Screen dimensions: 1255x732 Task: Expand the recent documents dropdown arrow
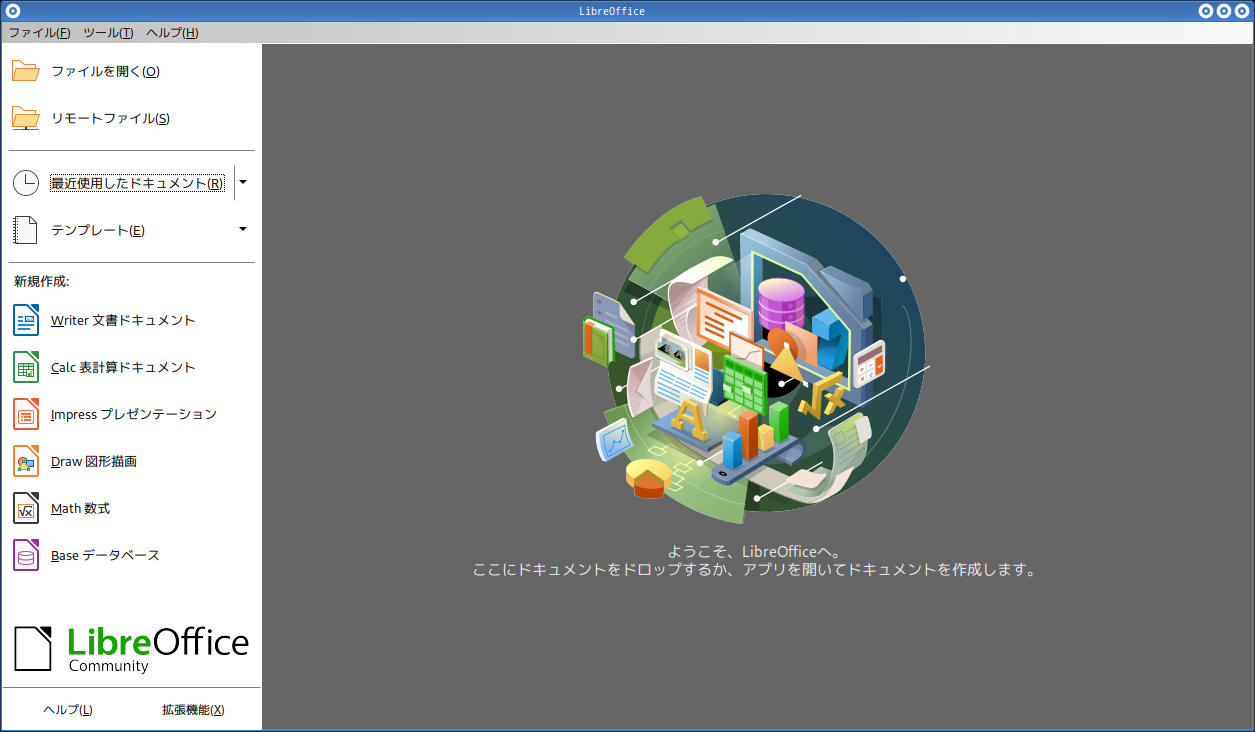pyautogui.click(x=243, y=183)
